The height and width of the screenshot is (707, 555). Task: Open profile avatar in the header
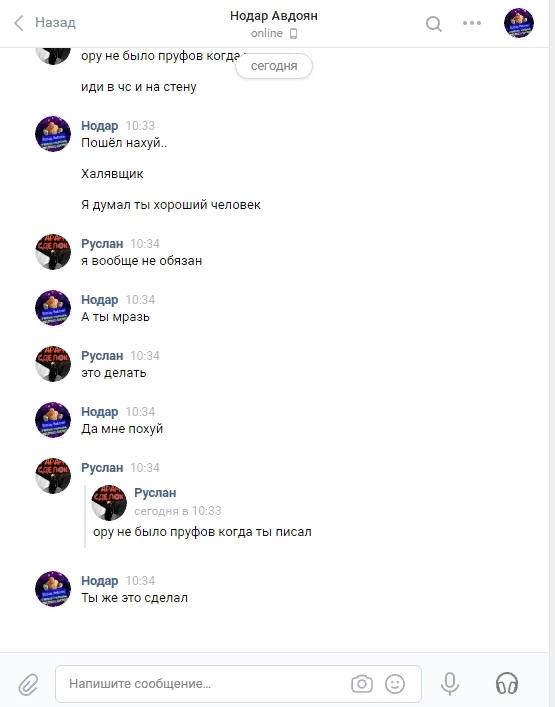pyautogui.click(x=519, y=23)
